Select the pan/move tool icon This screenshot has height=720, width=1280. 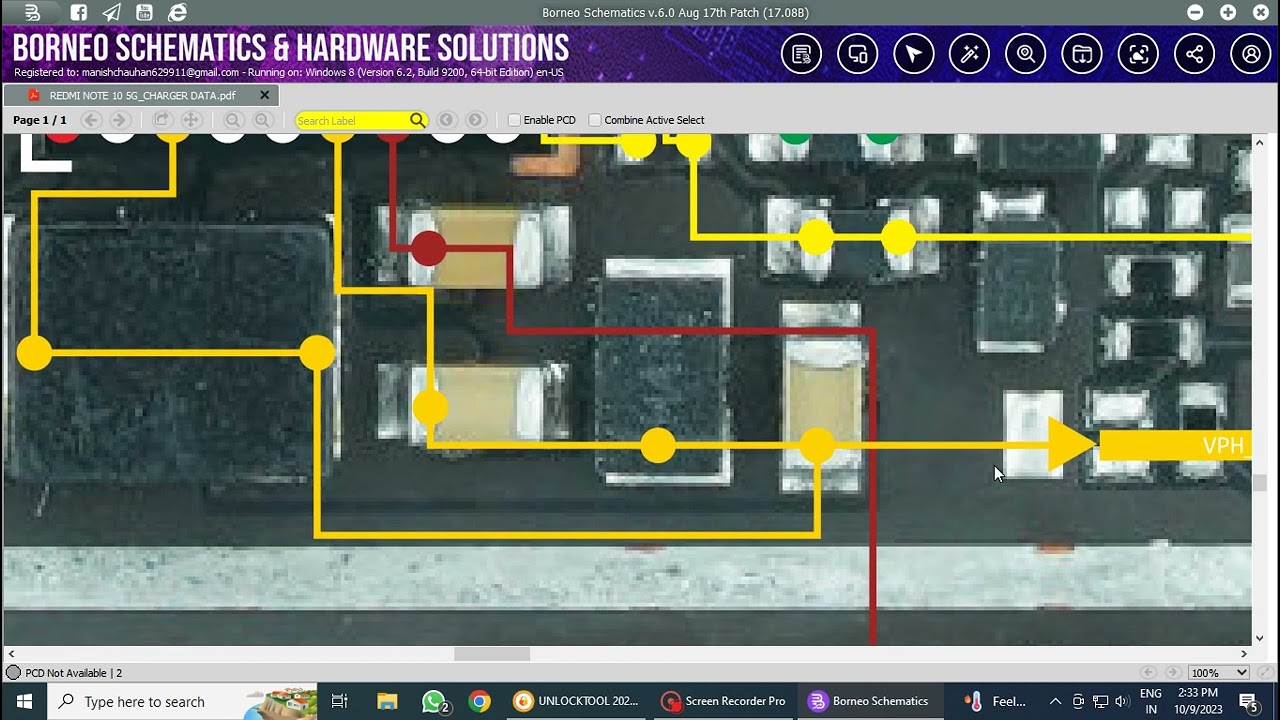click(x=191, y=120)
